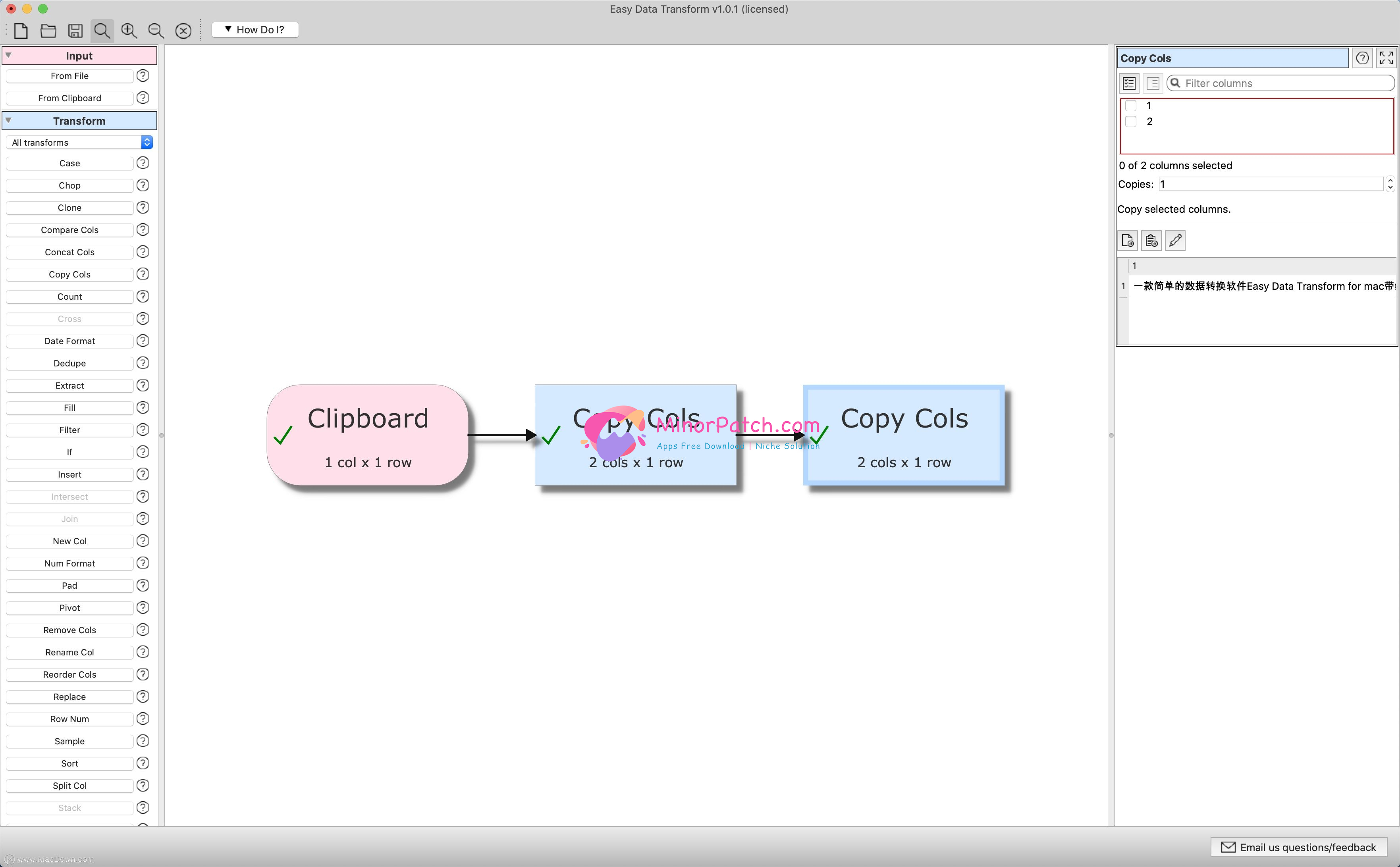
Task: Click the Copies stepper arrows
Action: point(1390,184)
